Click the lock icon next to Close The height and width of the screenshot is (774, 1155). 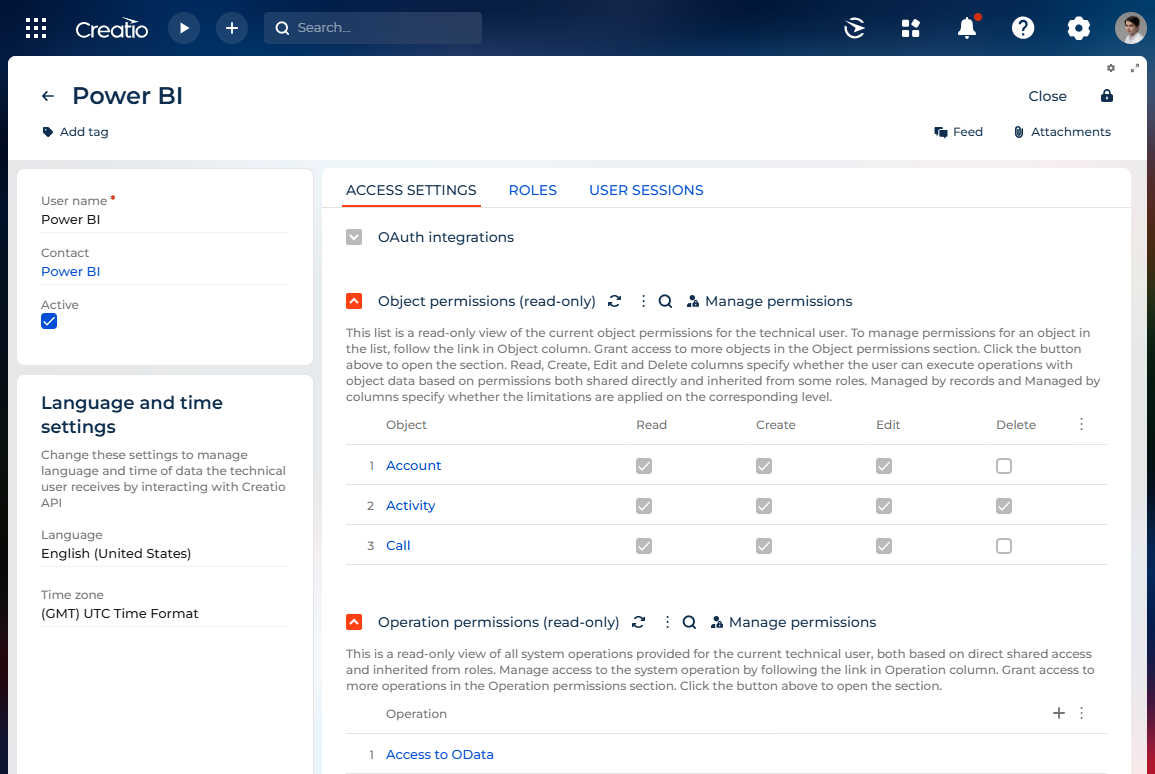1106,96
